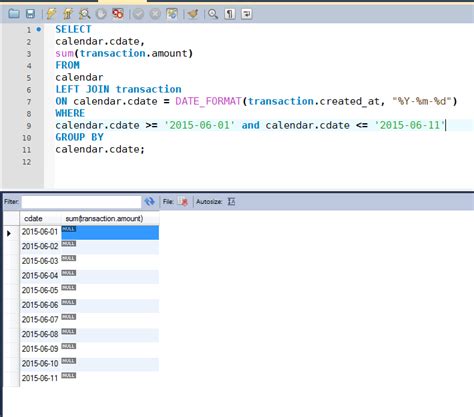Select the cdate cell 2015-06-10
This screenshot has height=417, width=474.
click(40, 364)
